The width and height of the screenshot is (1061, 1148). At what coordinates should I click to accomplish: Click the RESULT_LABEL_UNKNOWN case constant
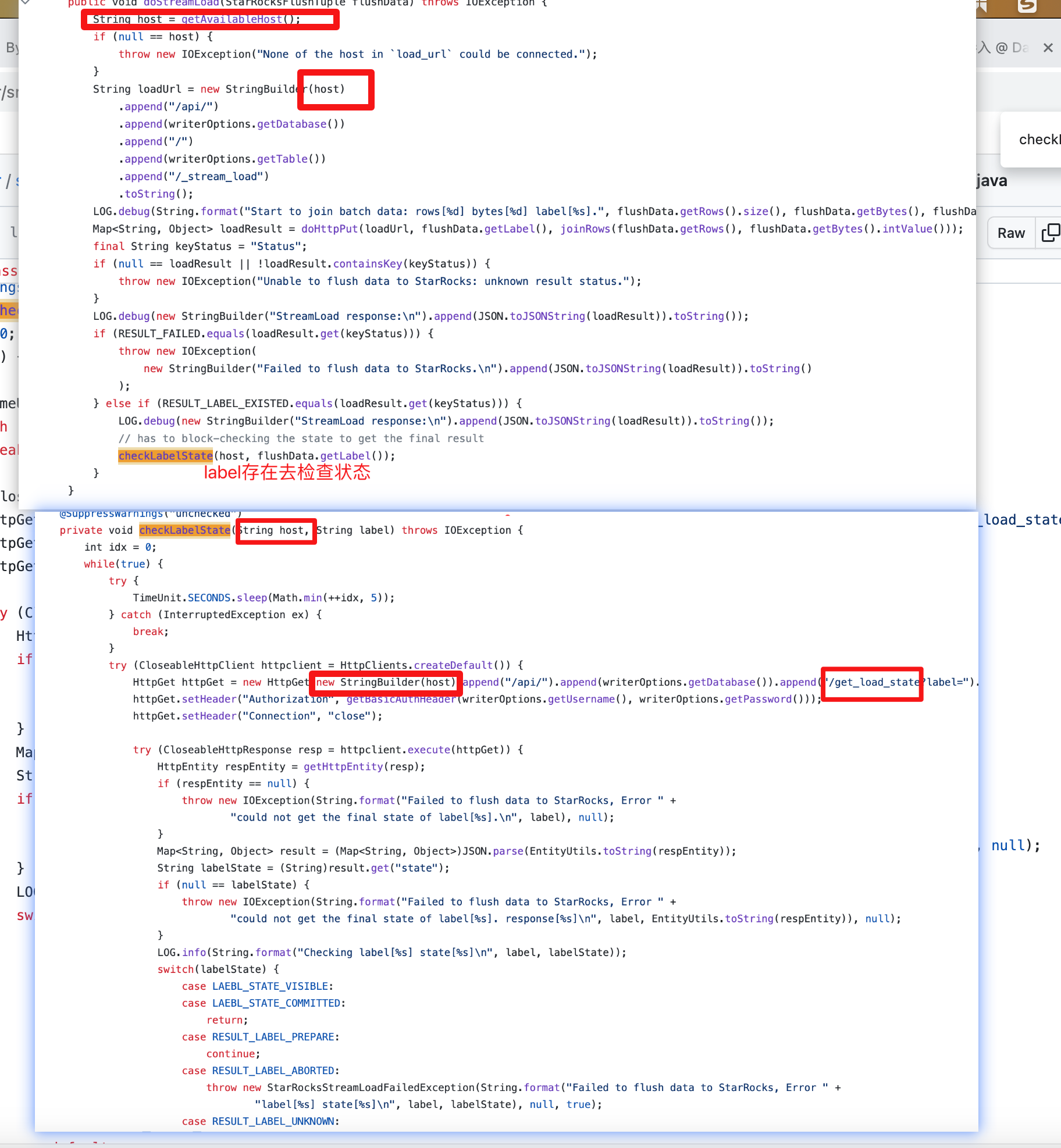point(273,1121)
